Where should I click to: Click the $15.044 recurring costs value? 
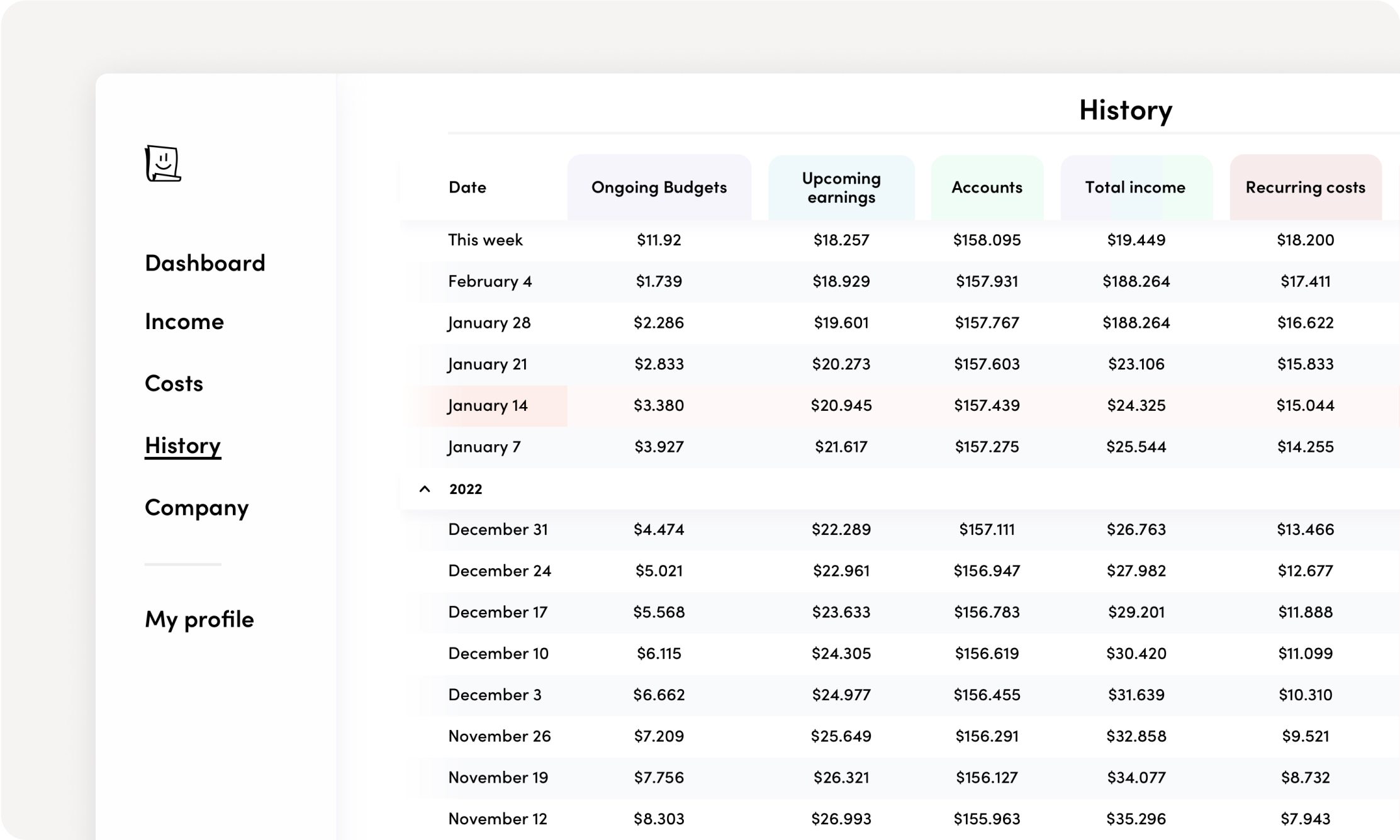1306,405
